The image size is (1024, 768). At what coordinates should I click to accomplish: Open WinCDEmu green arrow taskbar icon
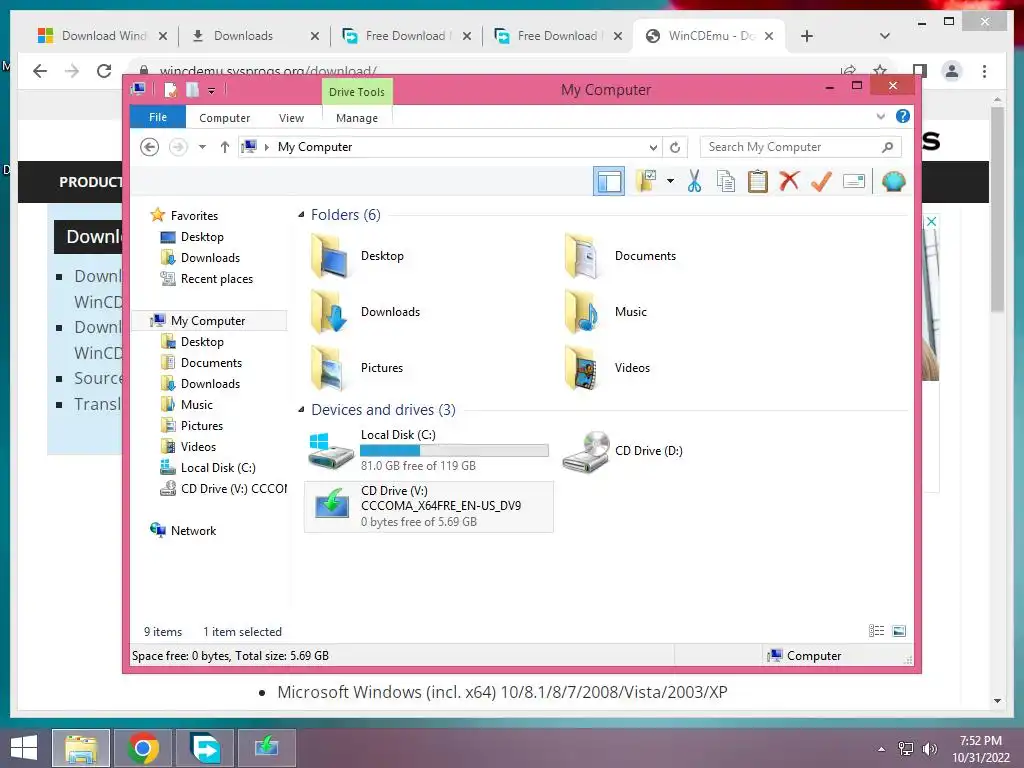pyautogui.click(x=266, y=748)
